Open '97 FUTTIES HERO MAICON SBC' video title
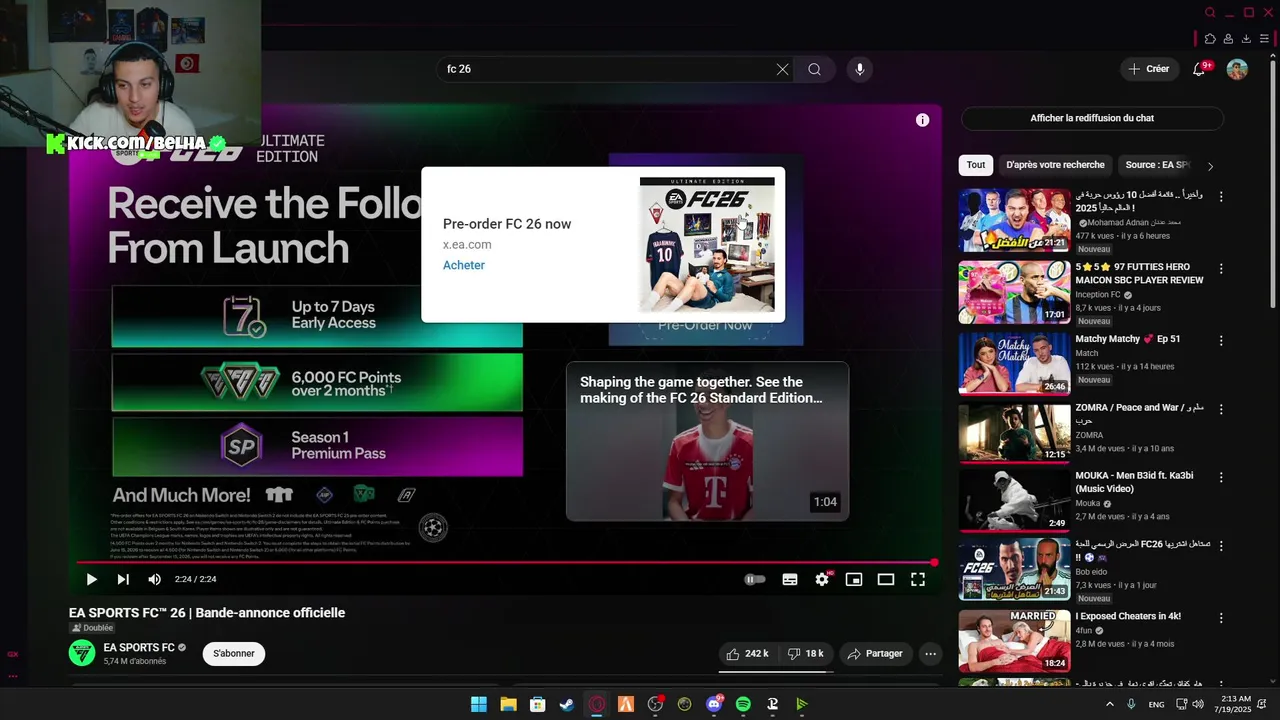Image resolution: width=1280 pixels, height=720 pixels. pyautogui.click(x=1139, y=274)
